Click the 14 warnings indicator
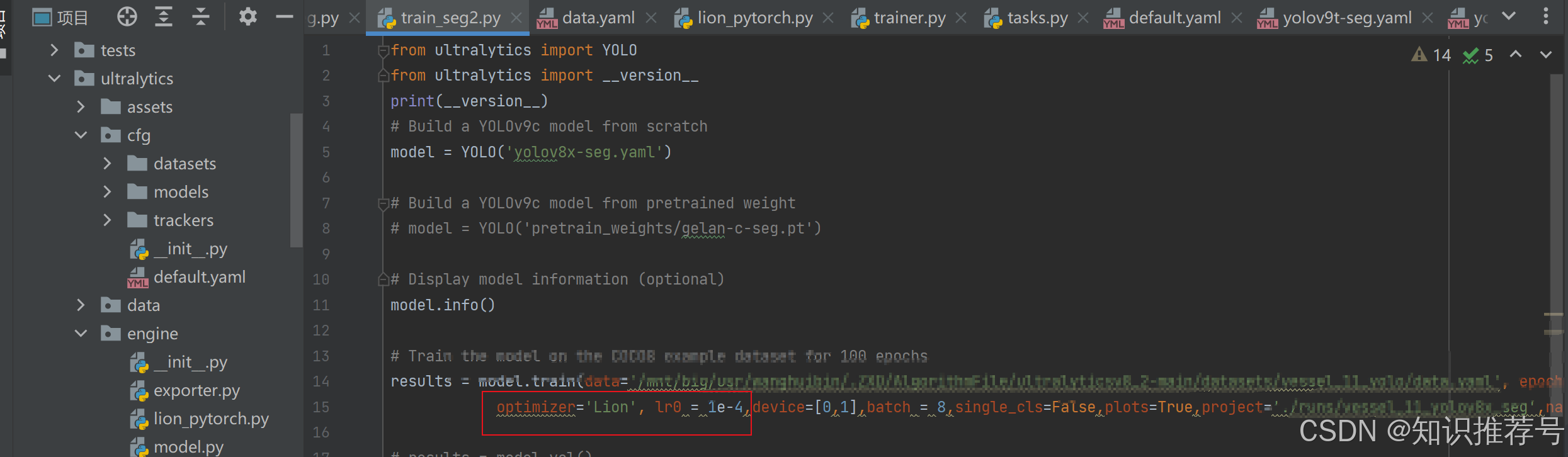 1431,55
